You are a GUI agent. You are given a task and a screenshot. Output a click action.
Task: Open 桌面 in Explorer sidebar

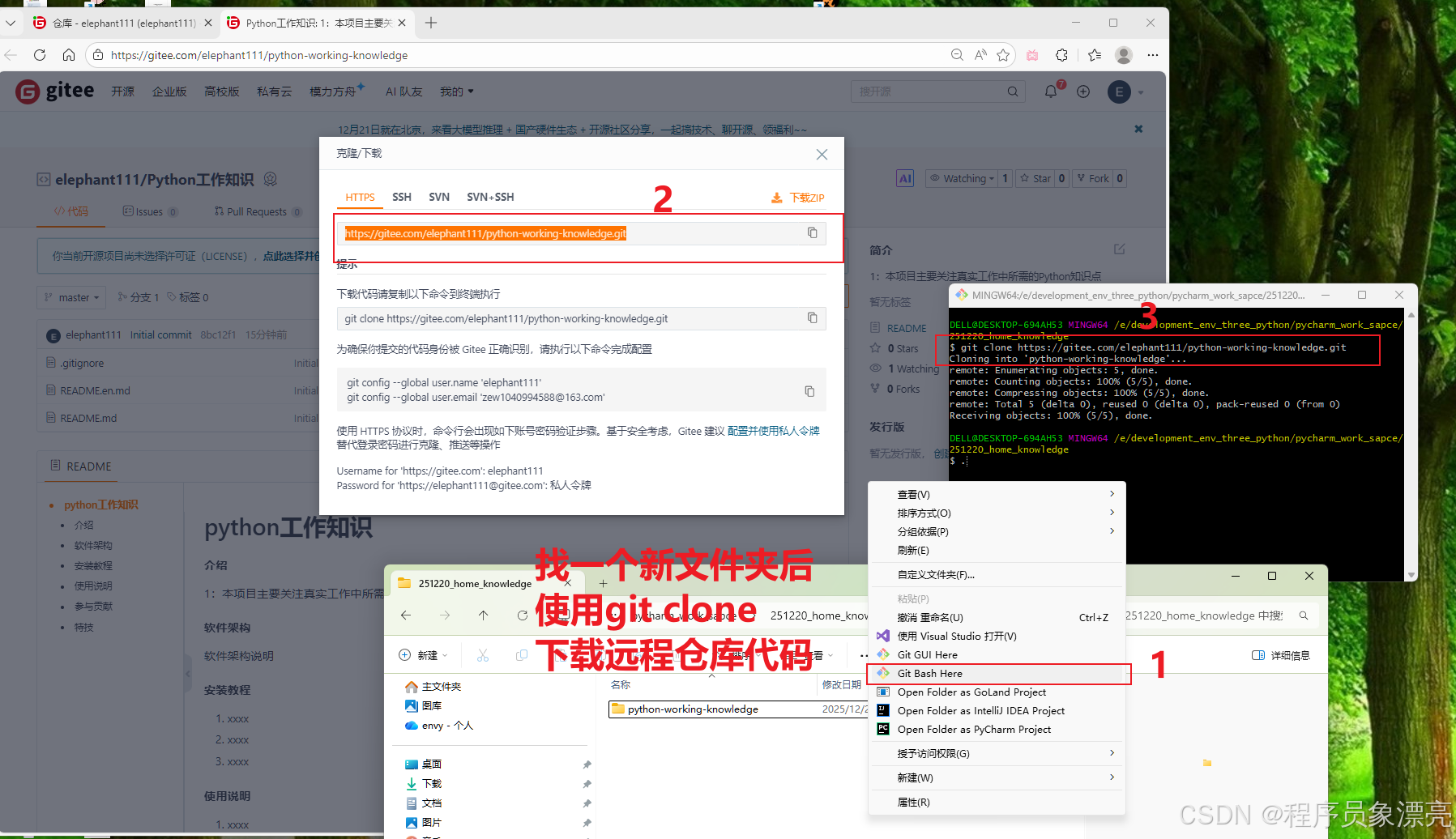(432, 764)
